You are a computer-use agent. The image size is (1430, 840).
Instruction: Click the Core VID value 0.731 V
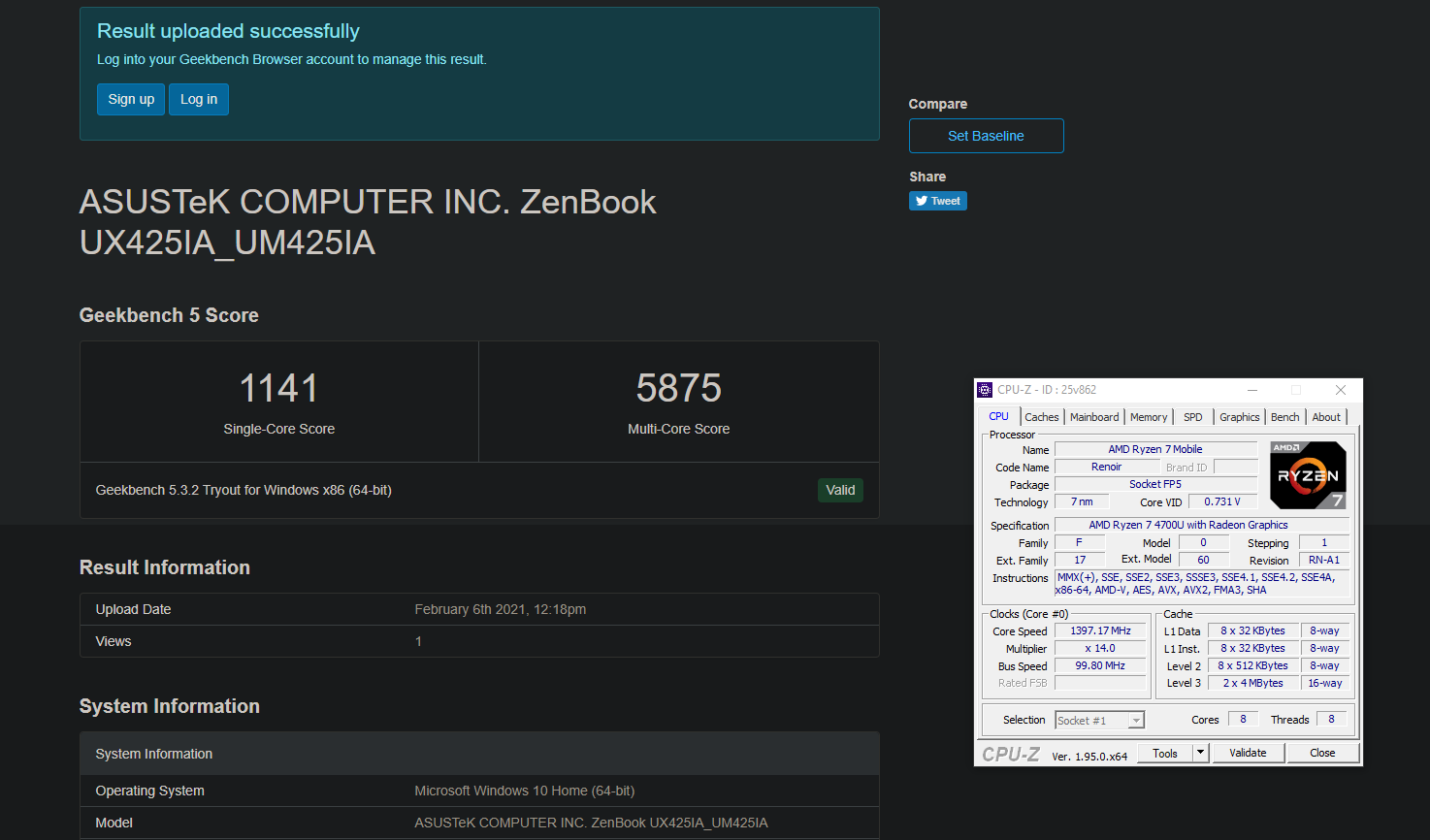1222,501
